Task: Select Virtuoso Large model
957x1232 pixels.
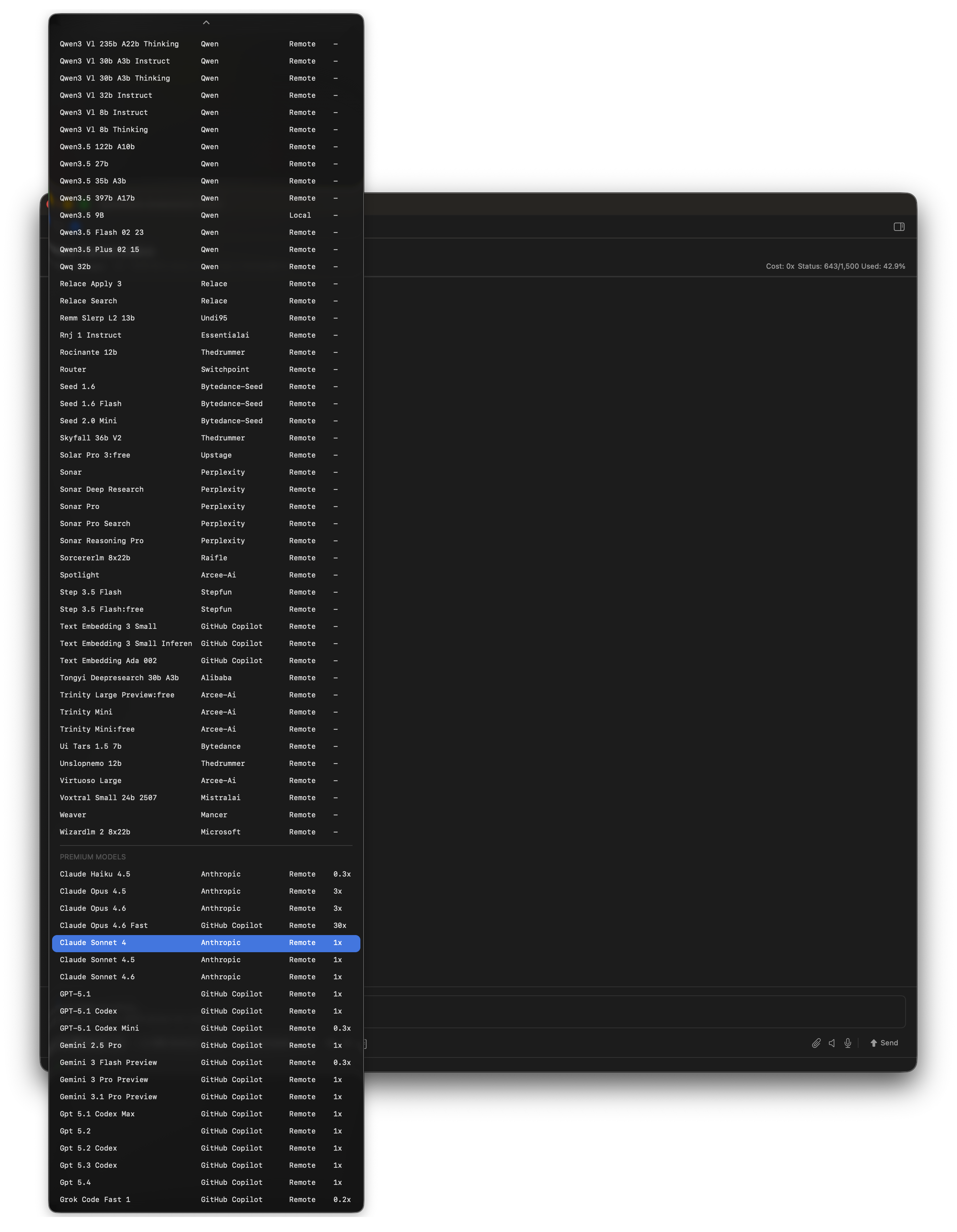Action: point(206,781)
